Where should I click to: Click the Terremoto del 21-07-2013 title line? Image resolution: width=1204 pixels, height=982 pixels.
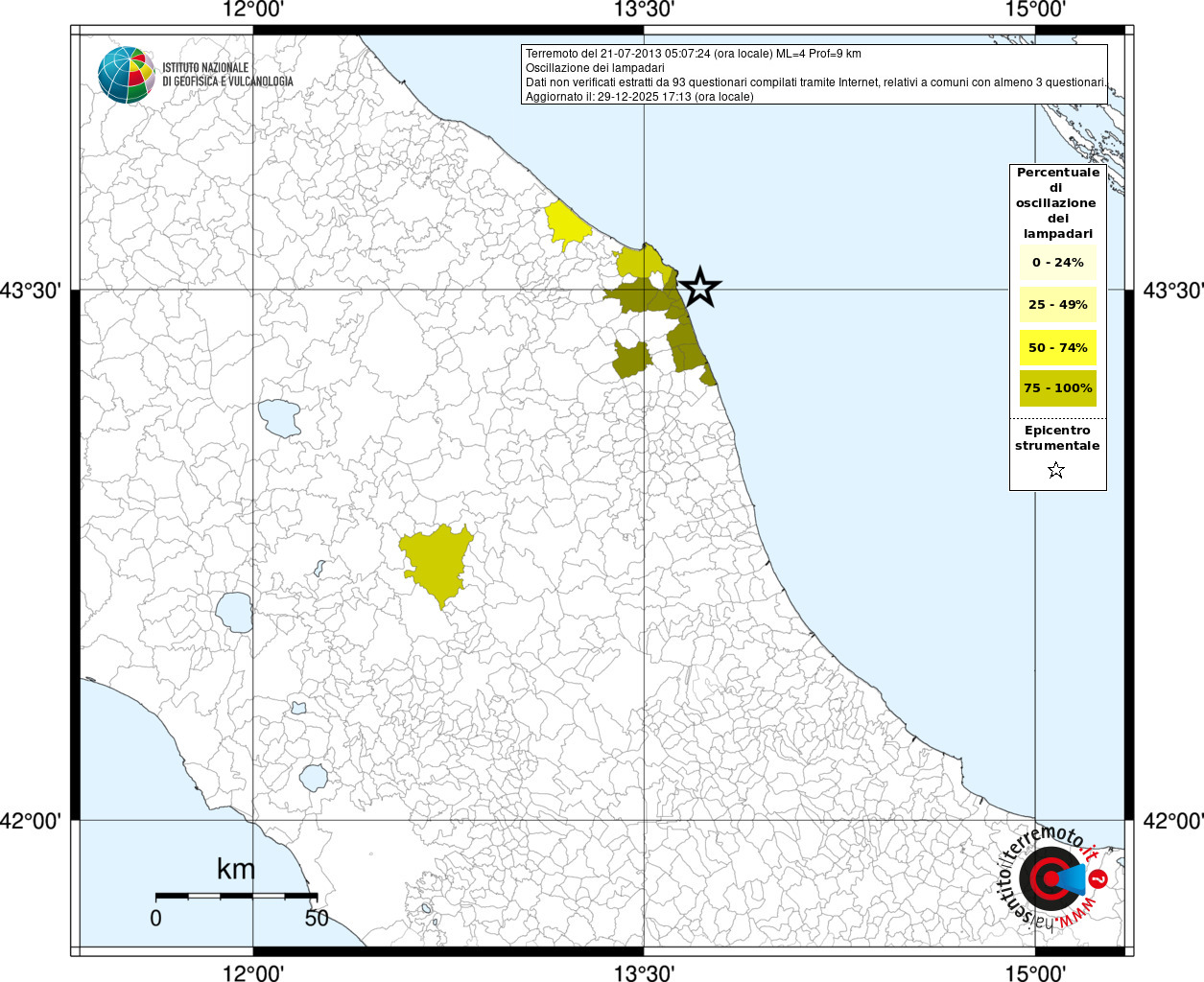pyautogui.click(x=694, y=54)
